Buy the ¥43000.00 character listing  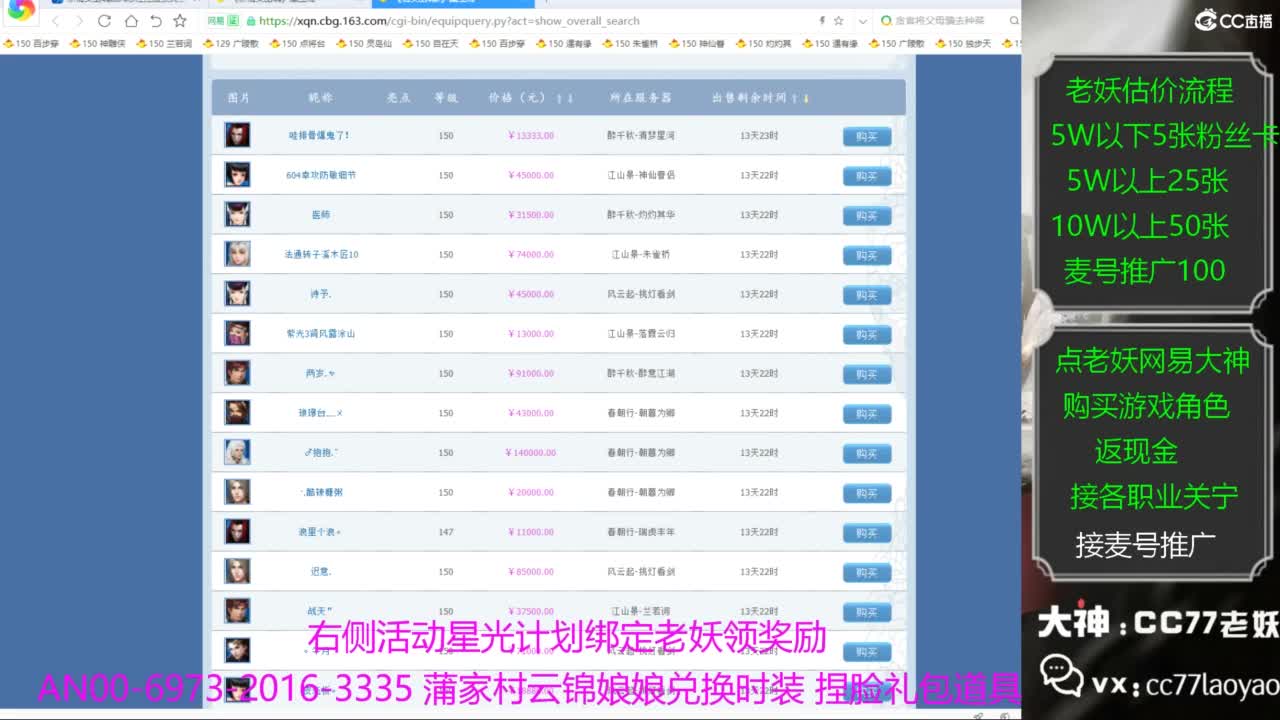click(x=867, y=414)
